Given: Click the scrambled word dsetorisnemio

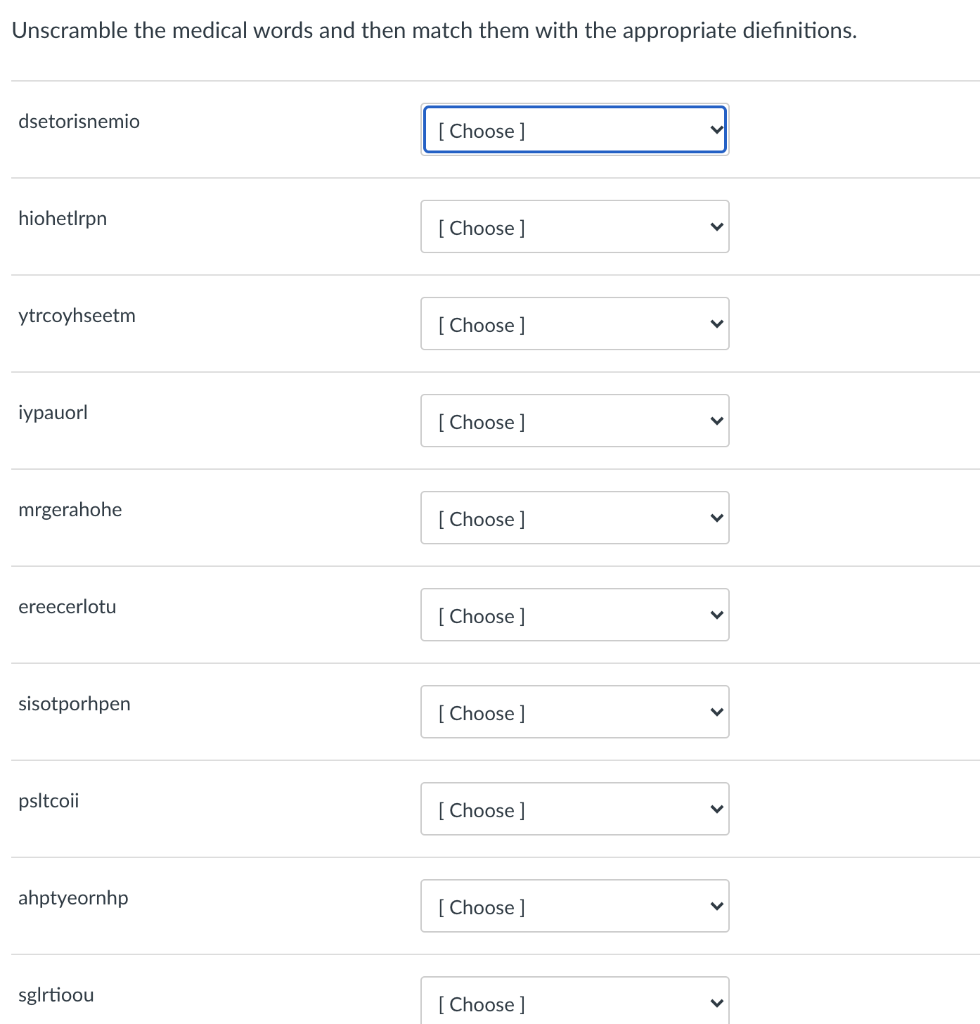Looking at the screenshot, I should 79,121.
